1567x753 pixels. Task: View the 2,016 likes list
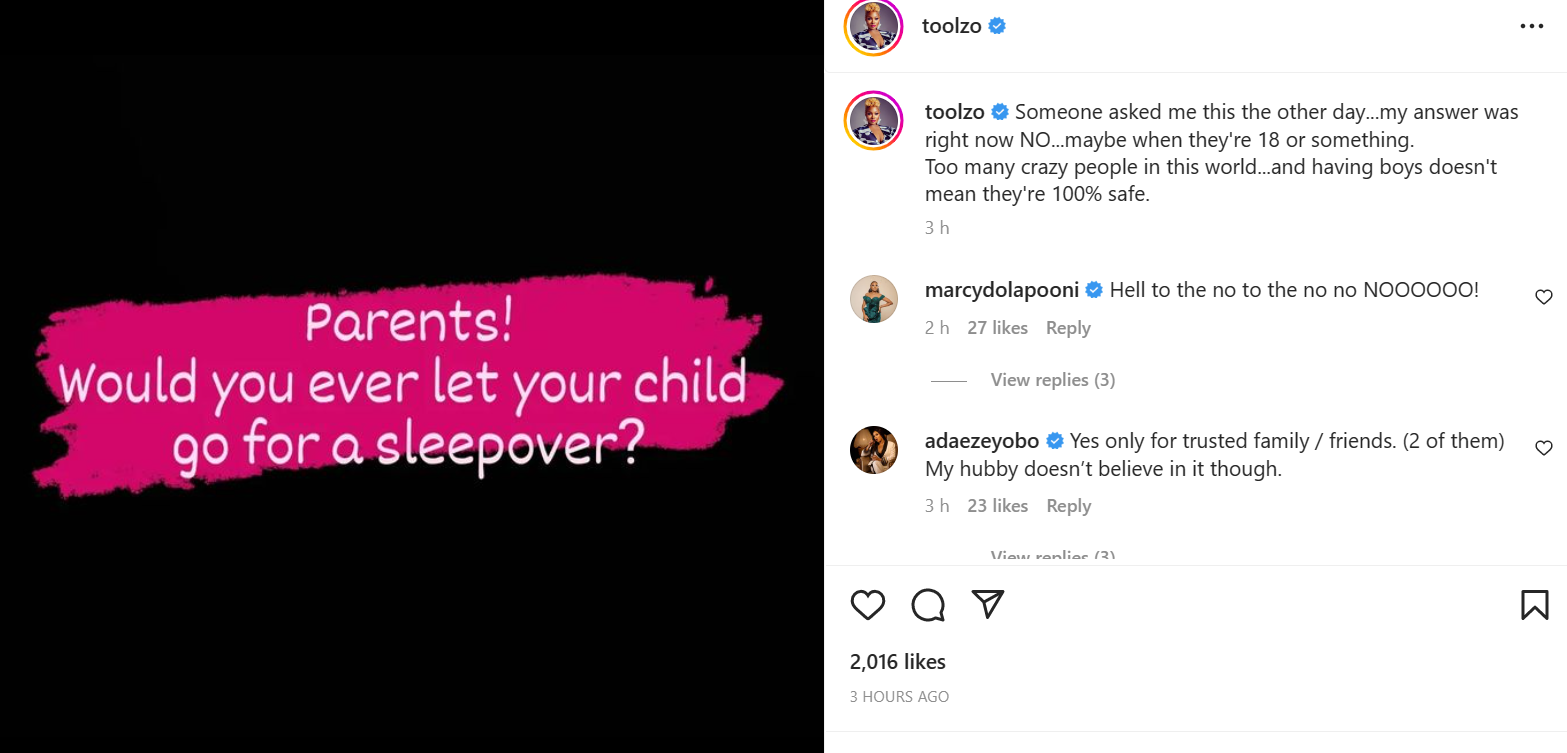(x=897, y=661)
